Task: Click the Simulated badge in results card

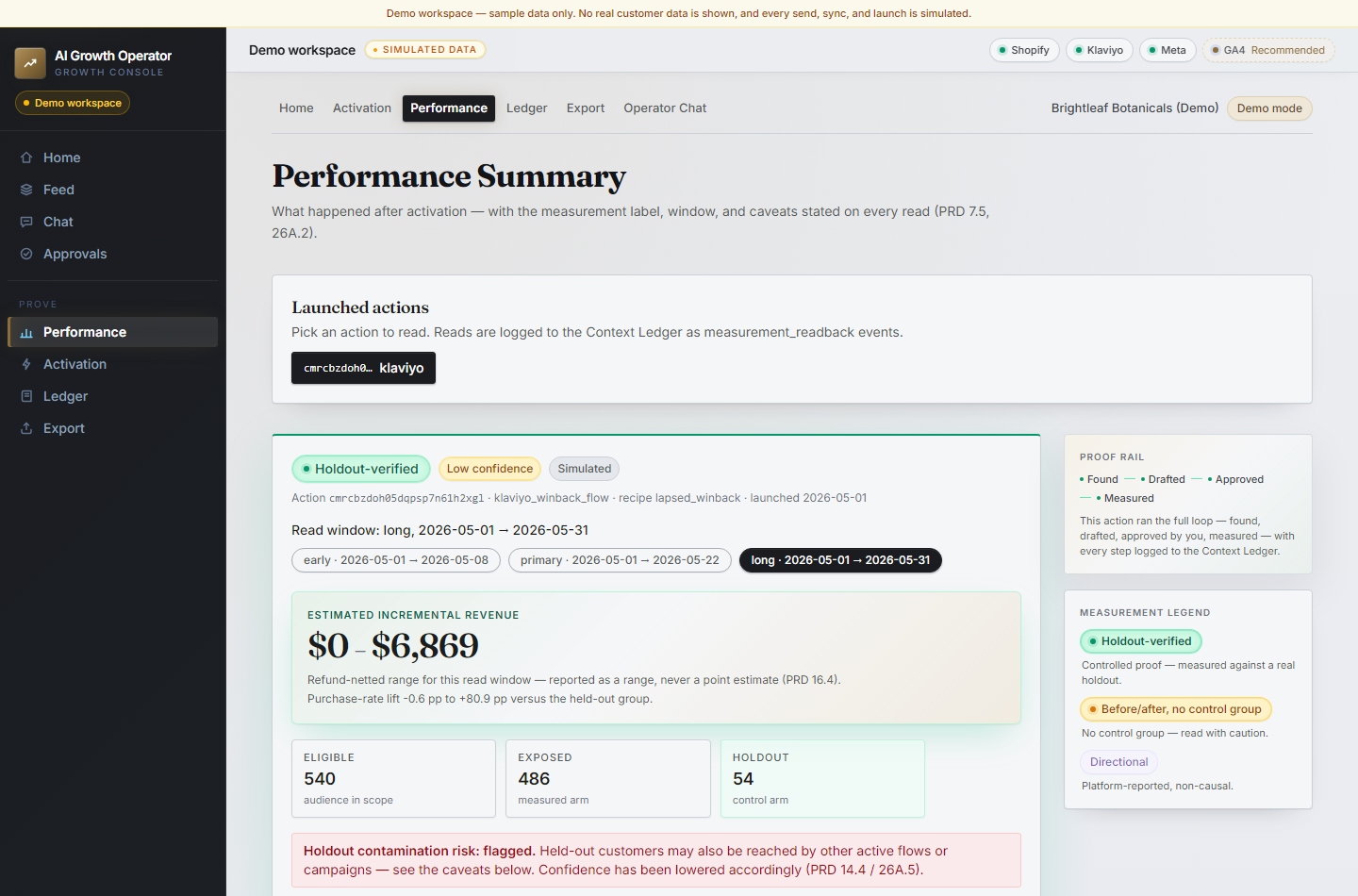Action: pos(585,469)
